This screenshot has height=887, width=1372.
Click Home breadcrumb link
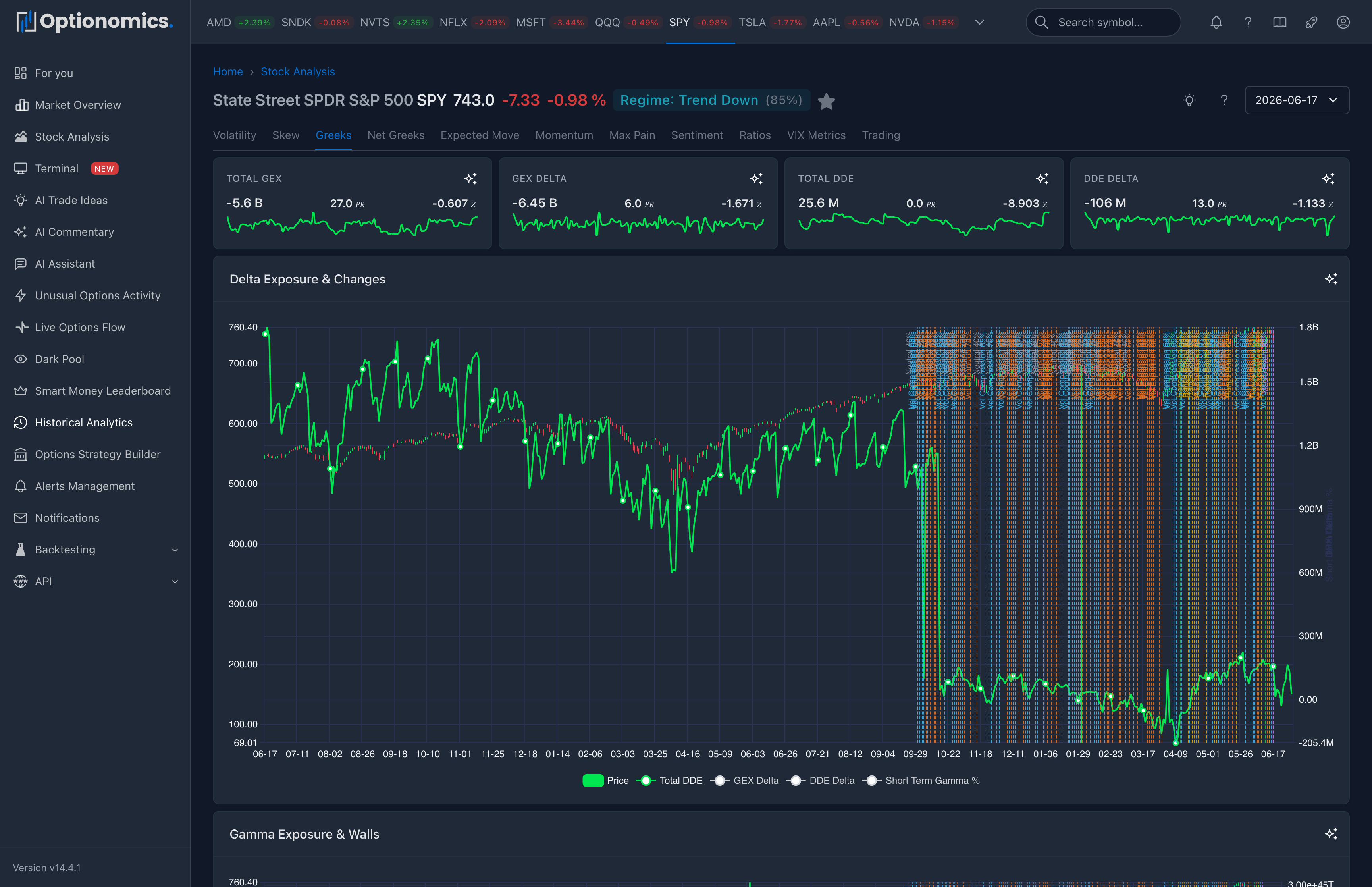(x=227, y=71)
